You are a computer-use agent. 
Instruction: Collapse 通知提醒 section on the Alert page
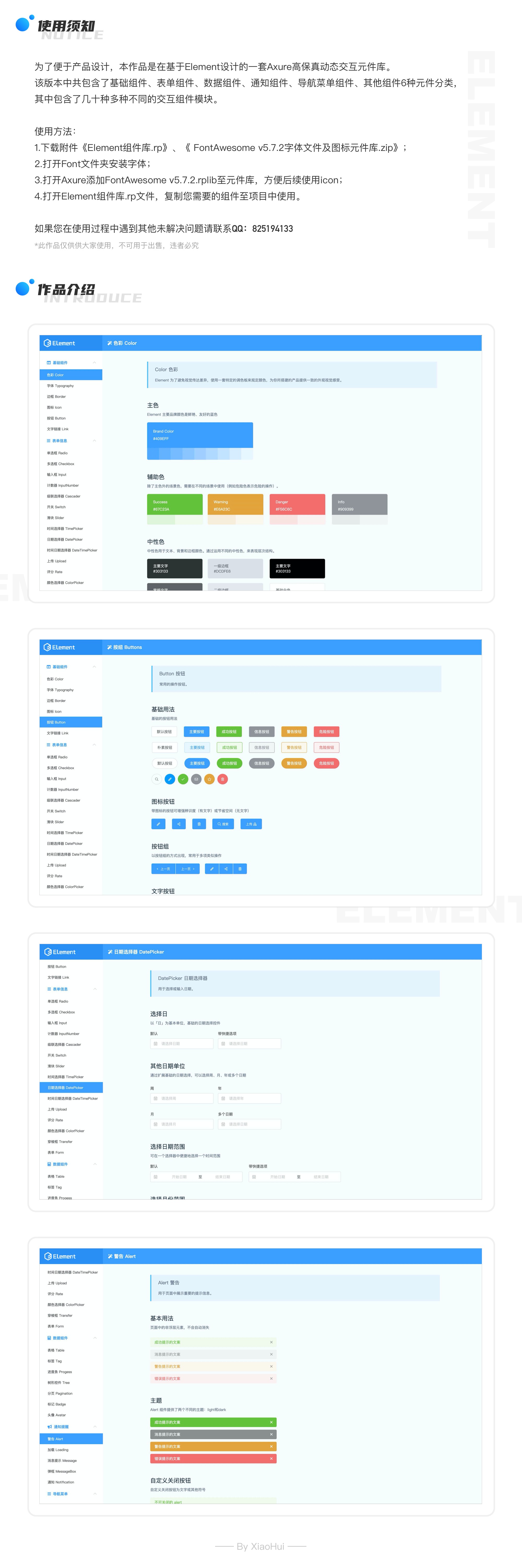[x=95, y=1427]
